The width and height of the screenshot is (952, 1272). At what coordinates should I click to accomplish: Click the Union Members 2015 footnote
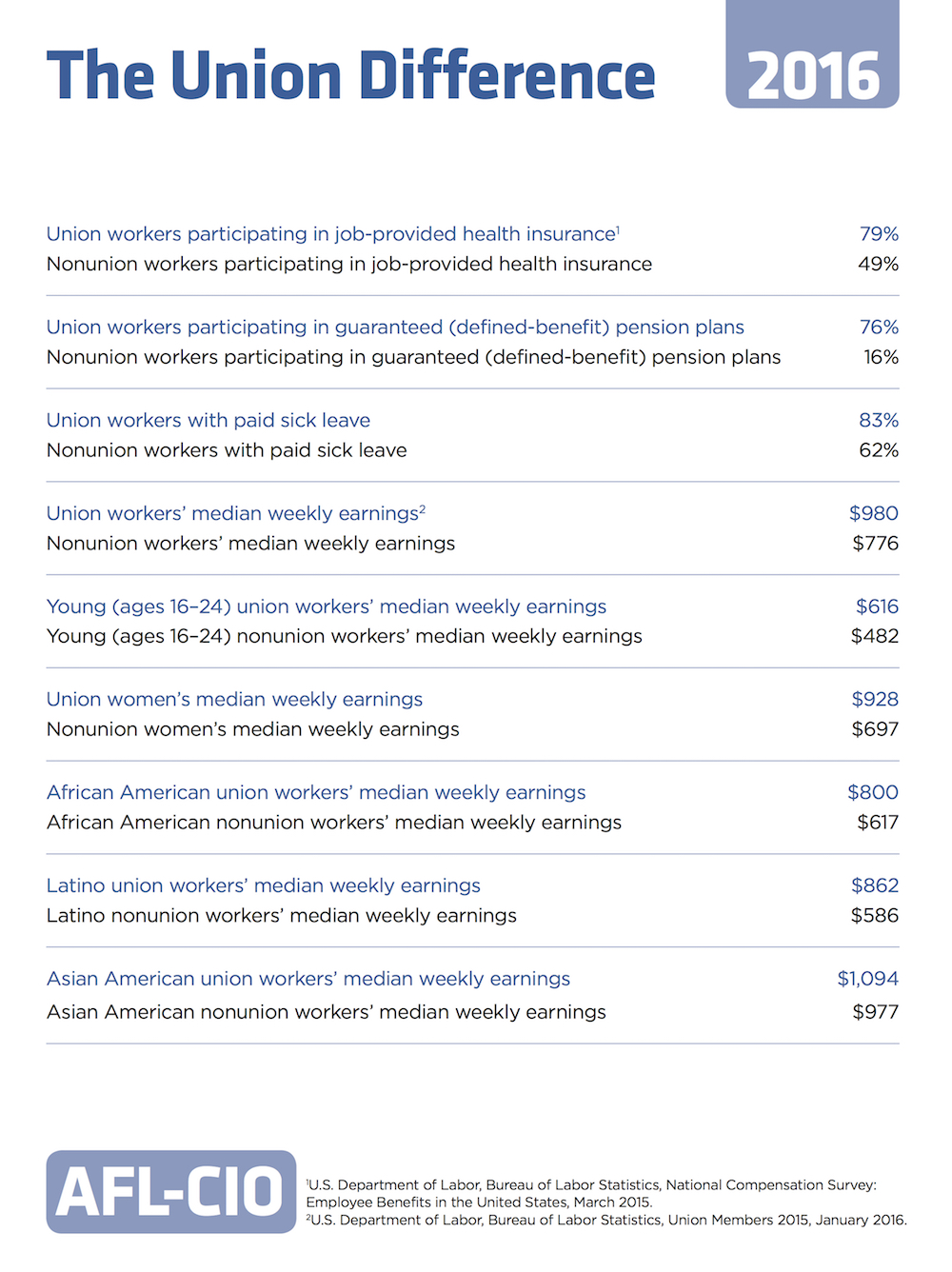click(x=606, y=1220)
